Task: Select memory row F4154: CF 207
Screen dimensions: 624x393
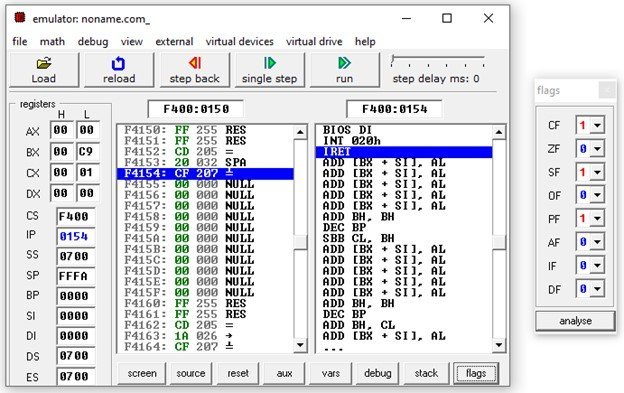Action: [205, 173]
